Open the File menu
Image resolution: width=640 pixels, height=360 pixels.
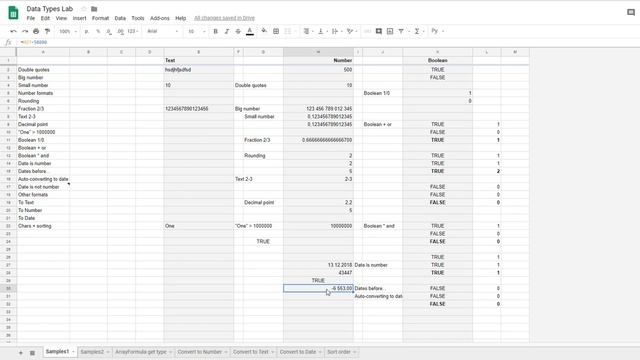click(x=31, y=18)
